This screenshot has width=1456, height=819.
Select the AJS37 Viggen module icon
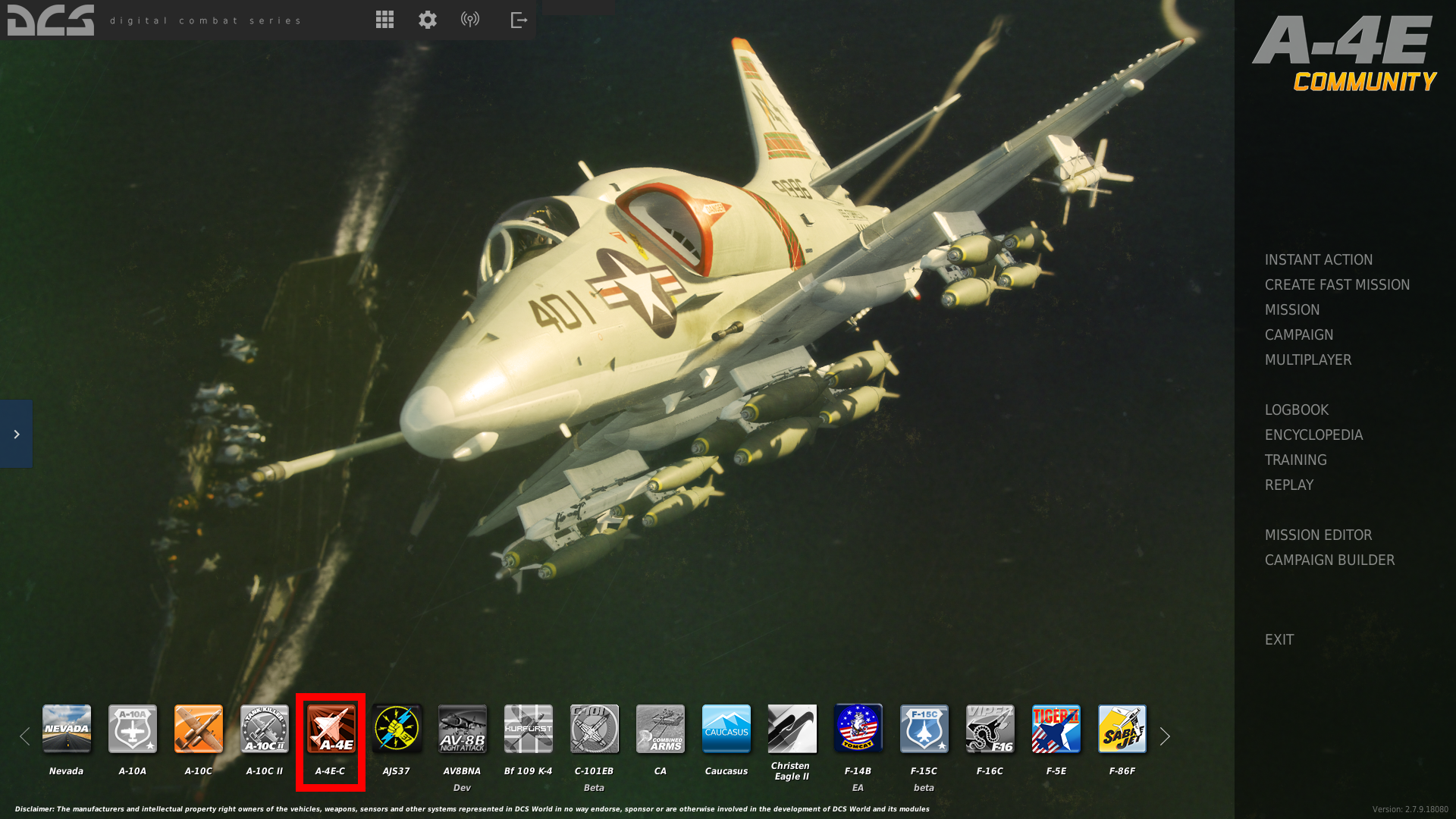(x=397, y=729)
